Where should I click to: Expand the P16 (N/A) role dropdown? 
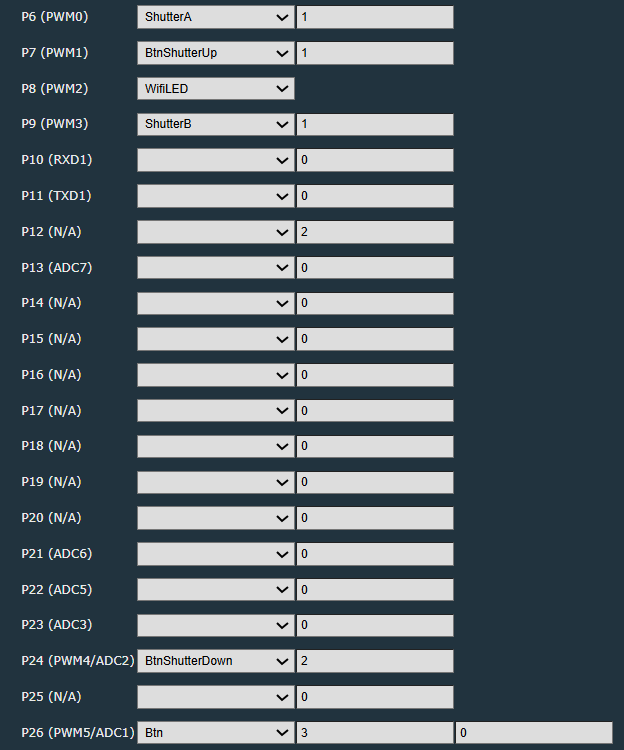pyautogui.click(x=215, y=375)
